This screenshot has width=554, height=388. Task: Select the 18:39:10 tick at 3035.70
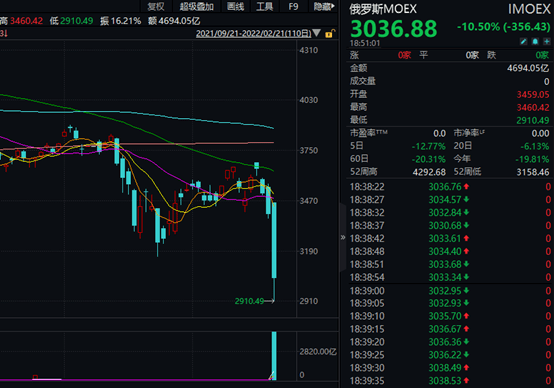tap(450, 316)
